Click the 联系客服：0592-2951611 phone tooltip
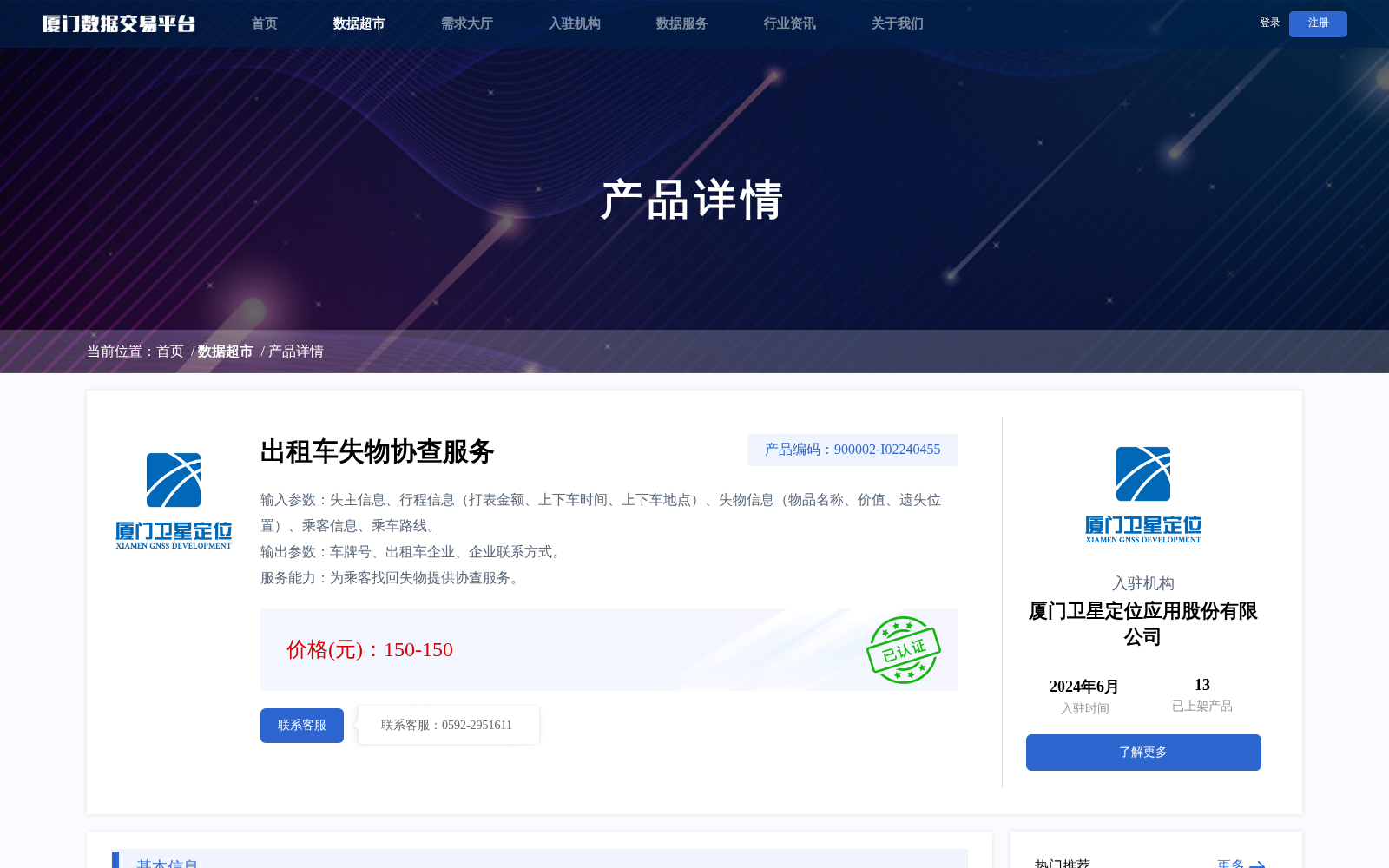The height and width of the screenshot is (868, 1389). 448,725
